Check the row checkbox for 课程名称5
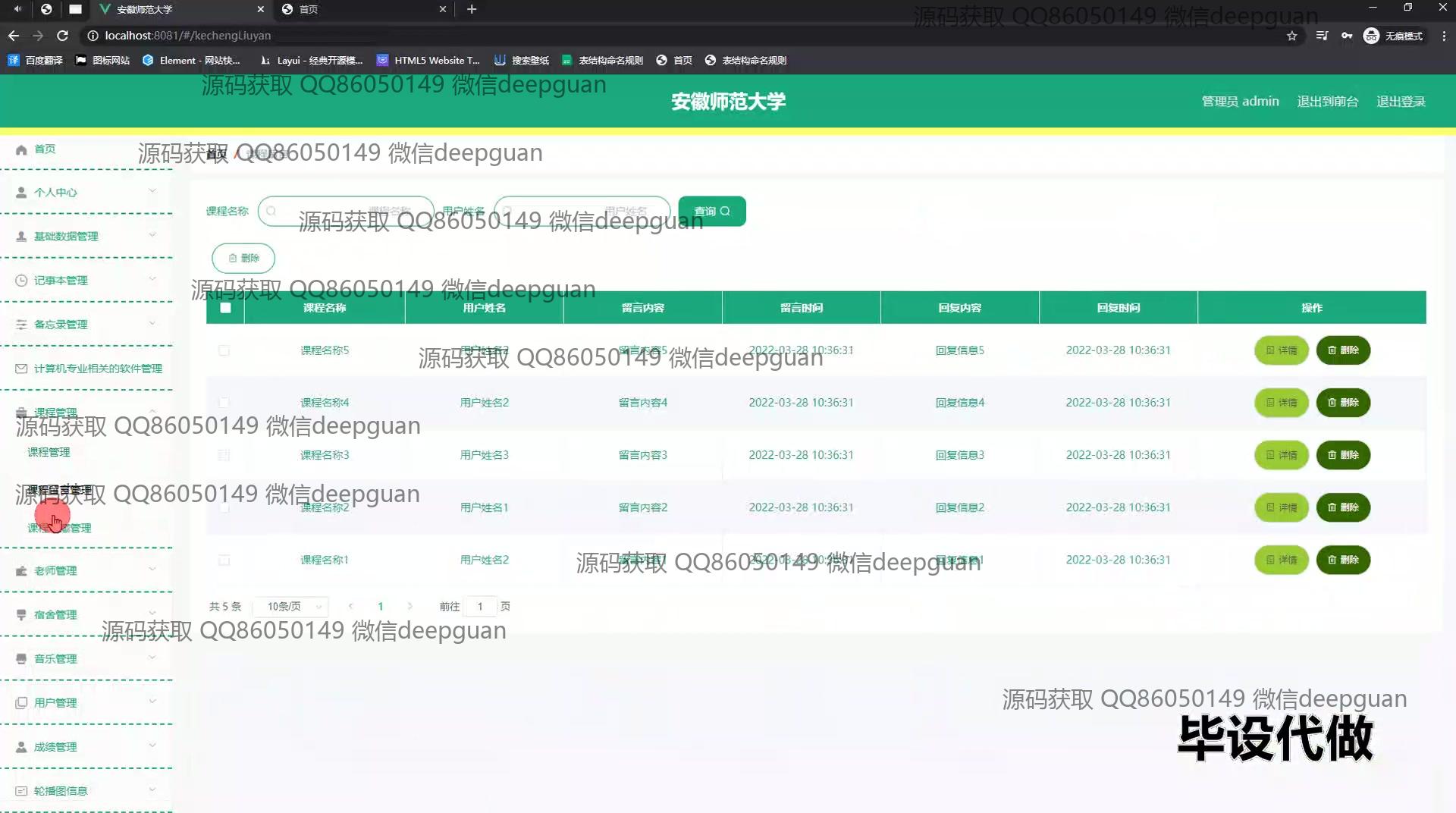The image size is (1456, 813). point(224,350)
